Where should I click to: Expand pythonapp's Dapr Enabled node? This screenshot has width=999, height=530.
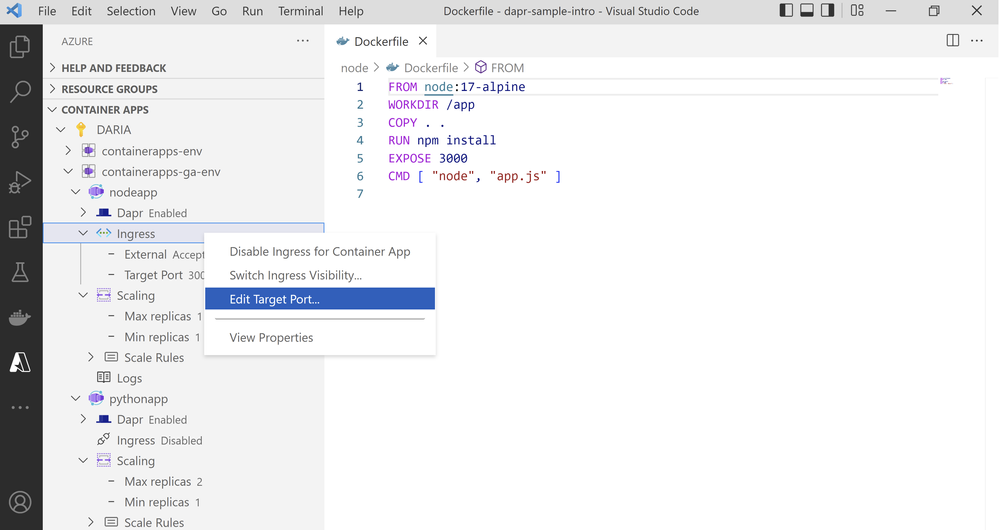pyautogui.click(x=83, y=419)
